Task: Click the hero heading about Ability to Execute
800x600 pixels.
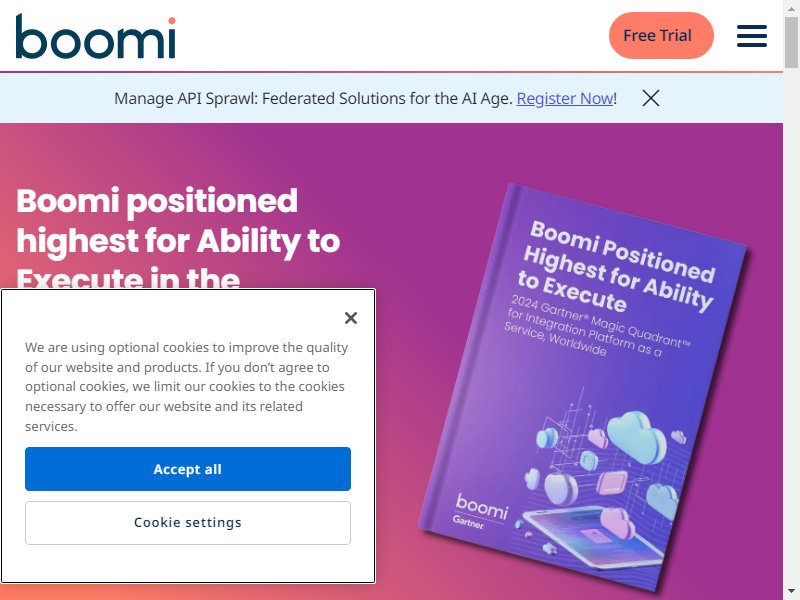Action: tap(178, 240)
